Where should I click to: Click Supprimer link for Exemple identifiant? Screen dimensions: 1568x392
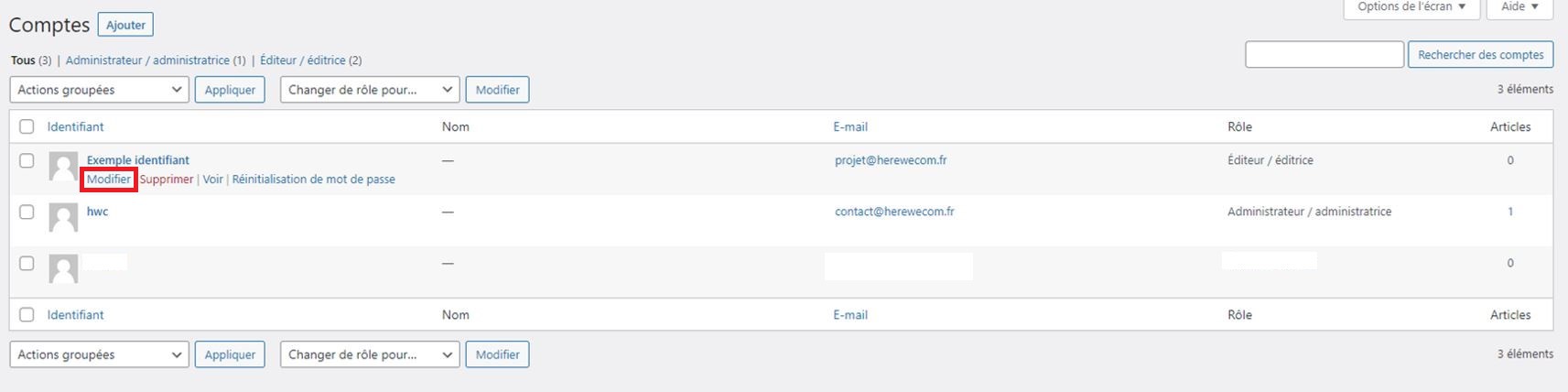click(167, 180)
